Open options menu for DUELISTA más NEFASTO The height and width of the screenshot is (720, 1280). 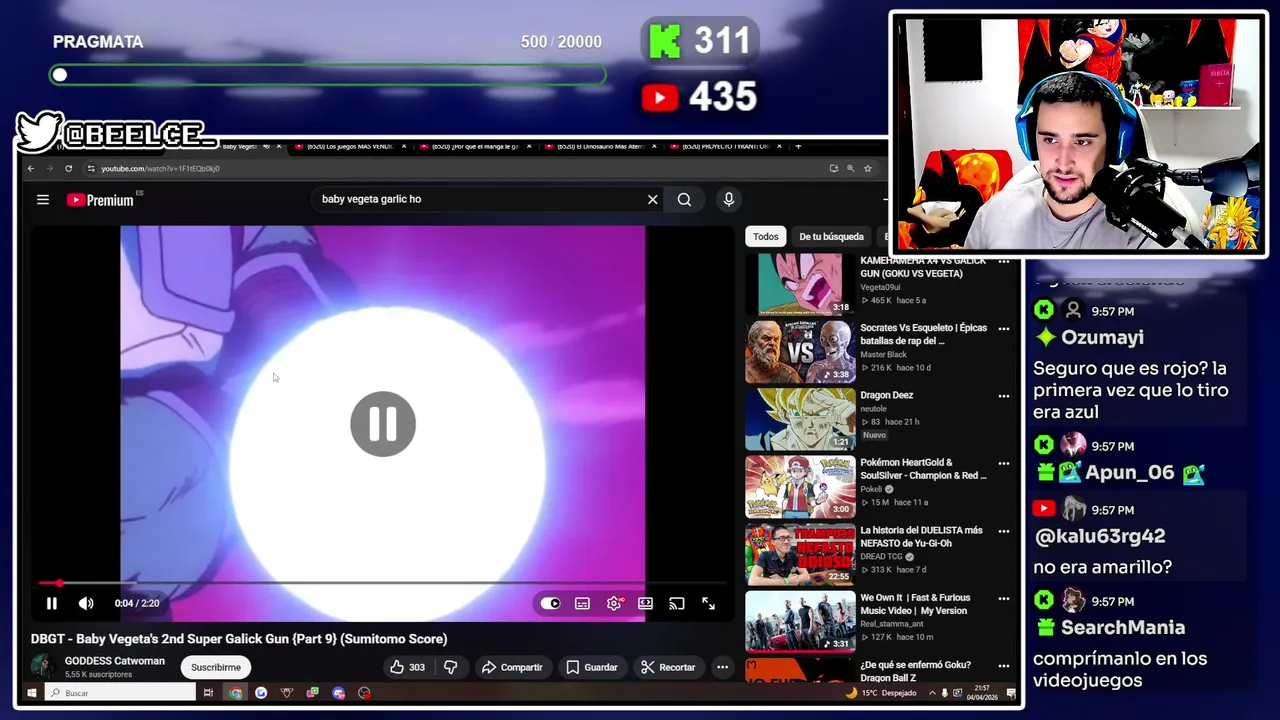tap(1004, 531)
